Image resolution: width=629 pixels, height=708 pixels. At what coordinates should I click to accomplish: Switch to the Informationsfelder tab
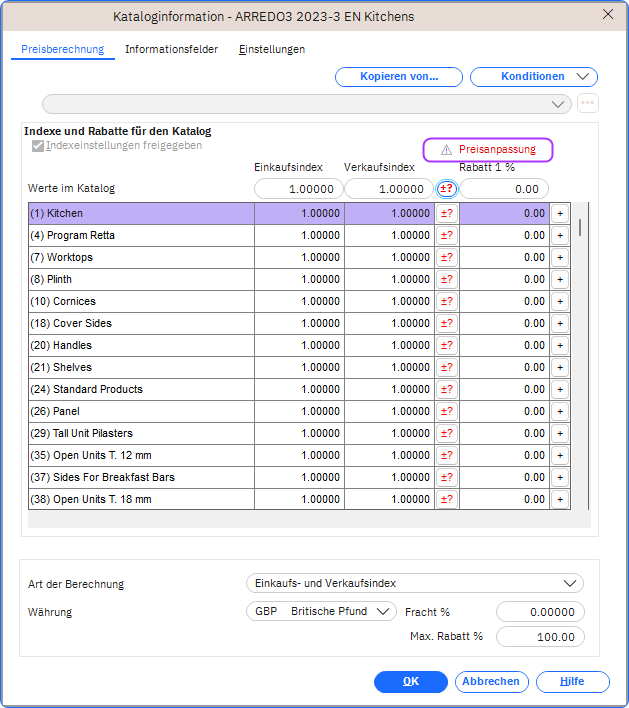pyautogui.click(x=171, y=49)
